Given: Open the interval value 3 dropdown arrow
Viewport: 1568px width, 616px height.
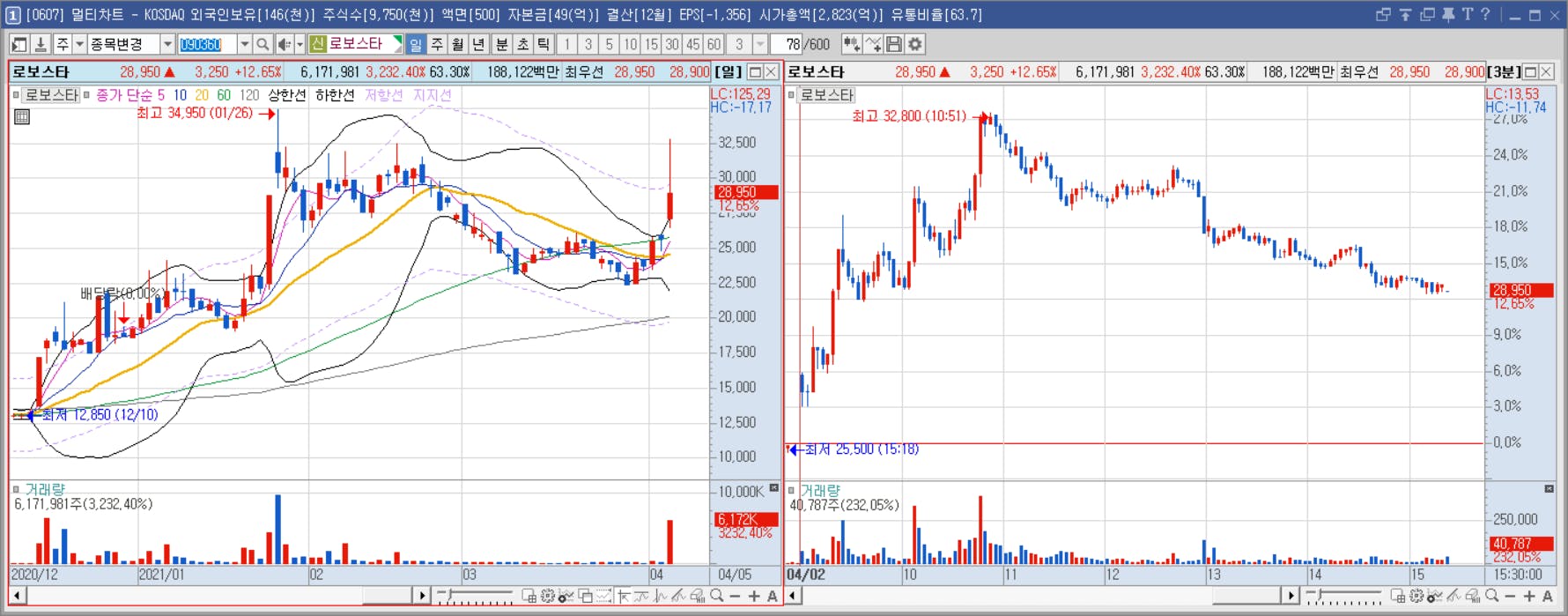Looking at the screenshot, I should [760, 44].
